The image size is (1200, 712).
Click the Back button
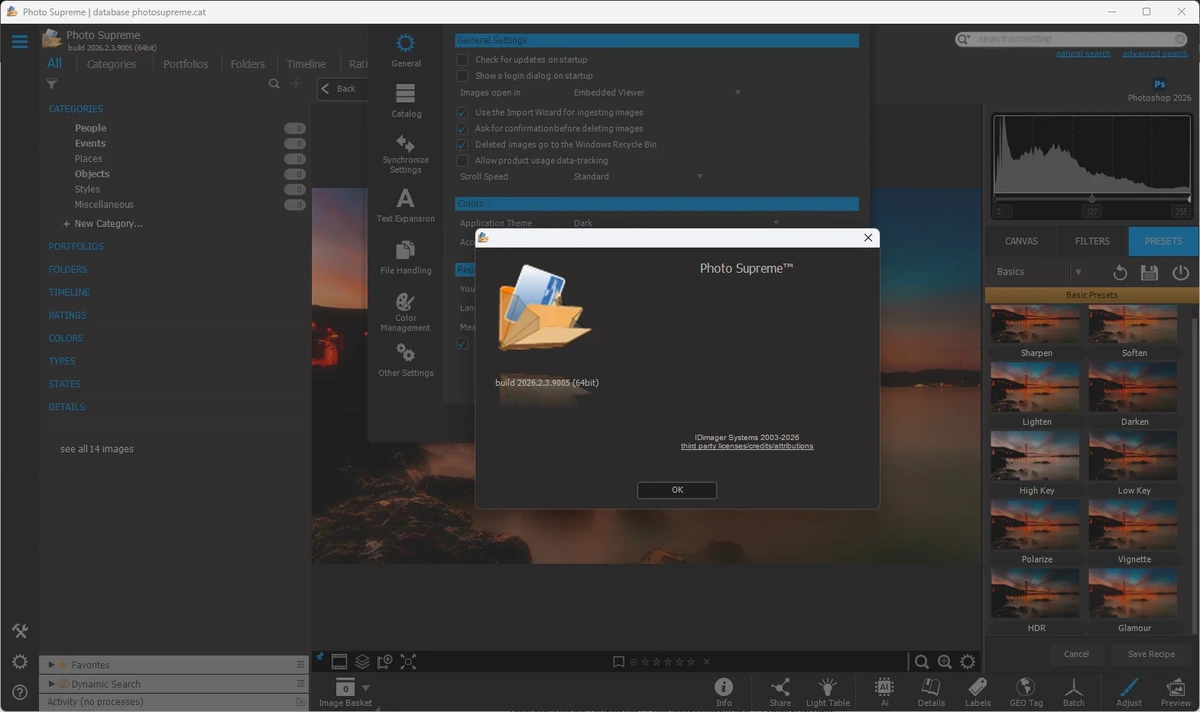(341, 89)
